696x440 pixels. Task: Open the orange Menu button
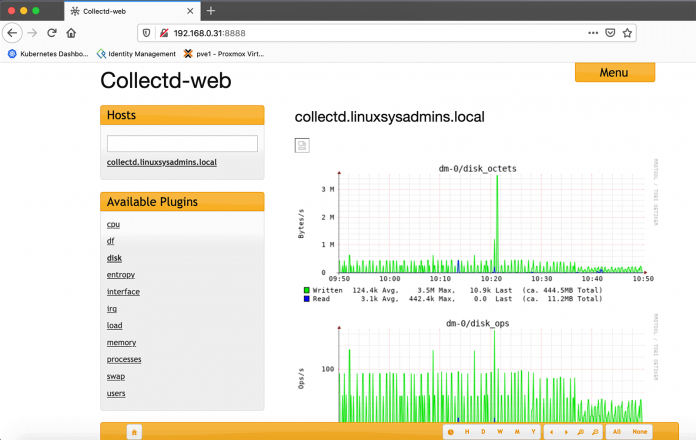(x=615, y=72)
